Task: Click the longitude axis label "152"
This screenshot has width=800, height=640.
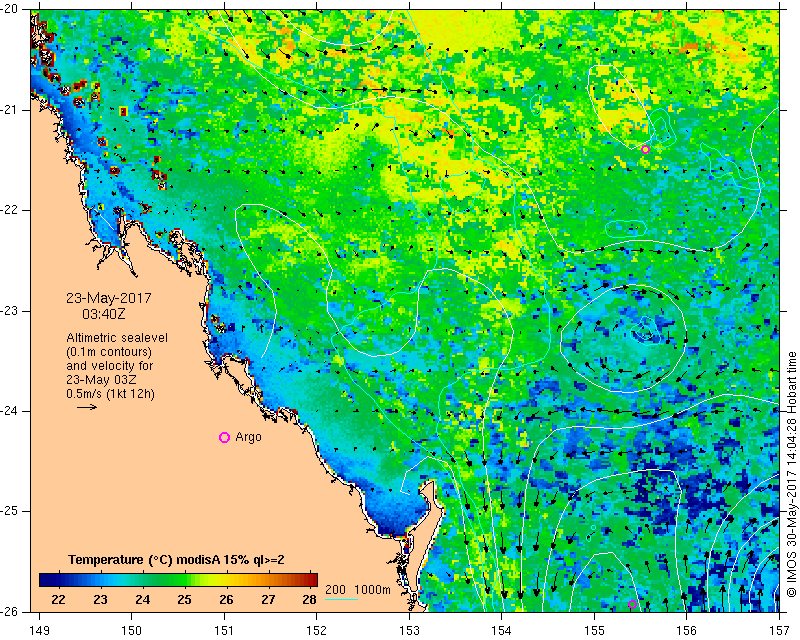Action: [317, 630]
